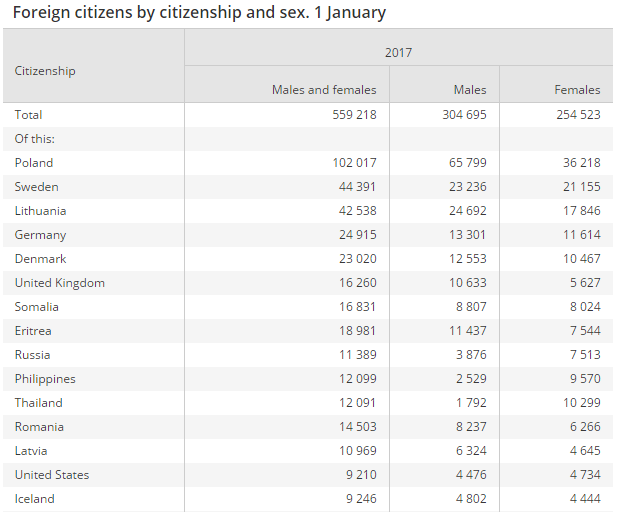Click Thailand's females value 10 299
The width and height of the screenshot is (618, 512).
pos(577,403)
